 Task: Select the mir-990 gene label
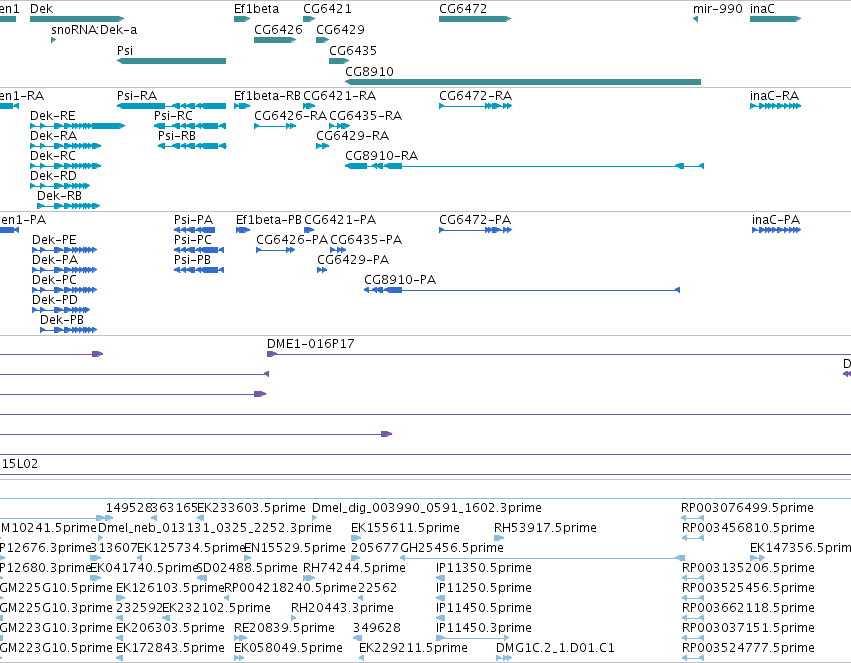pyautogui.click(x=717, y=9)
